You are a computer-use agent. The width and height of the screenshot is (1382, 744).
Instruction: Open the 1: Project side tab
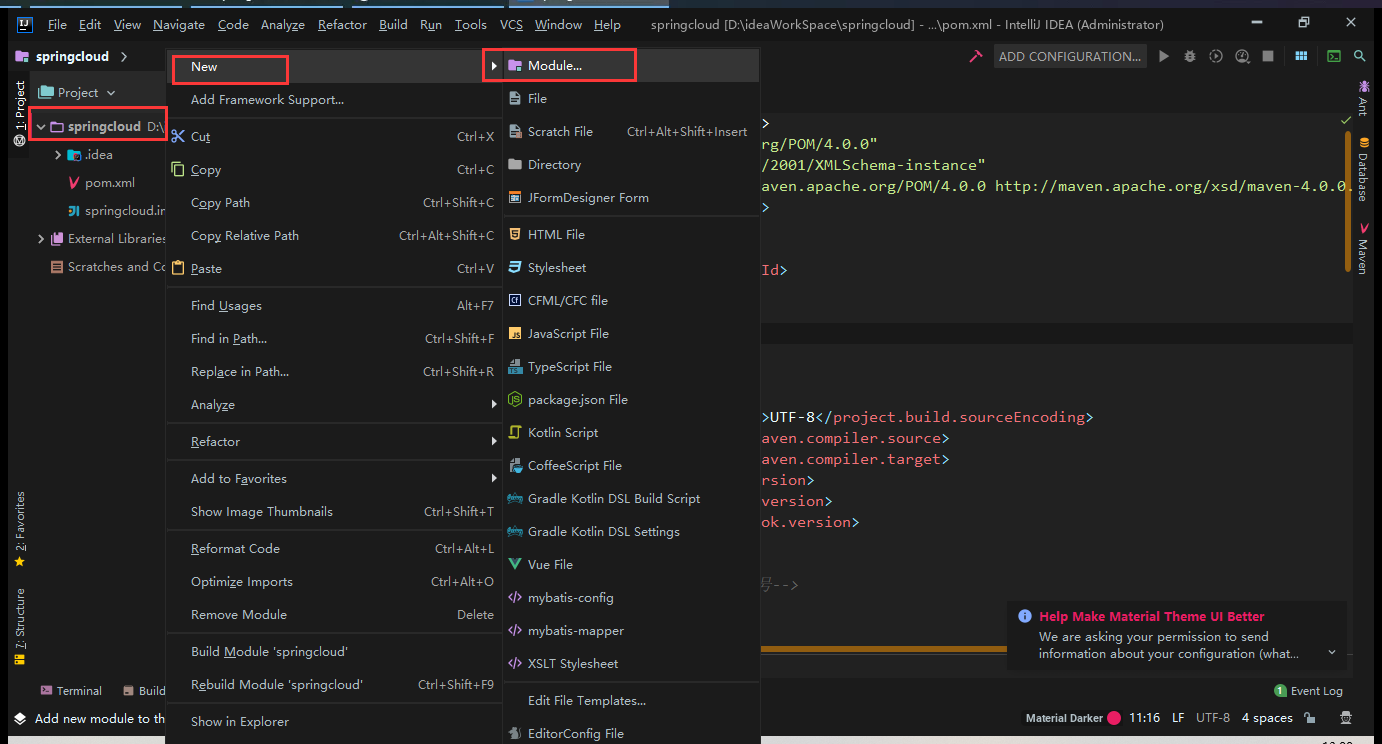coord(20,113)
